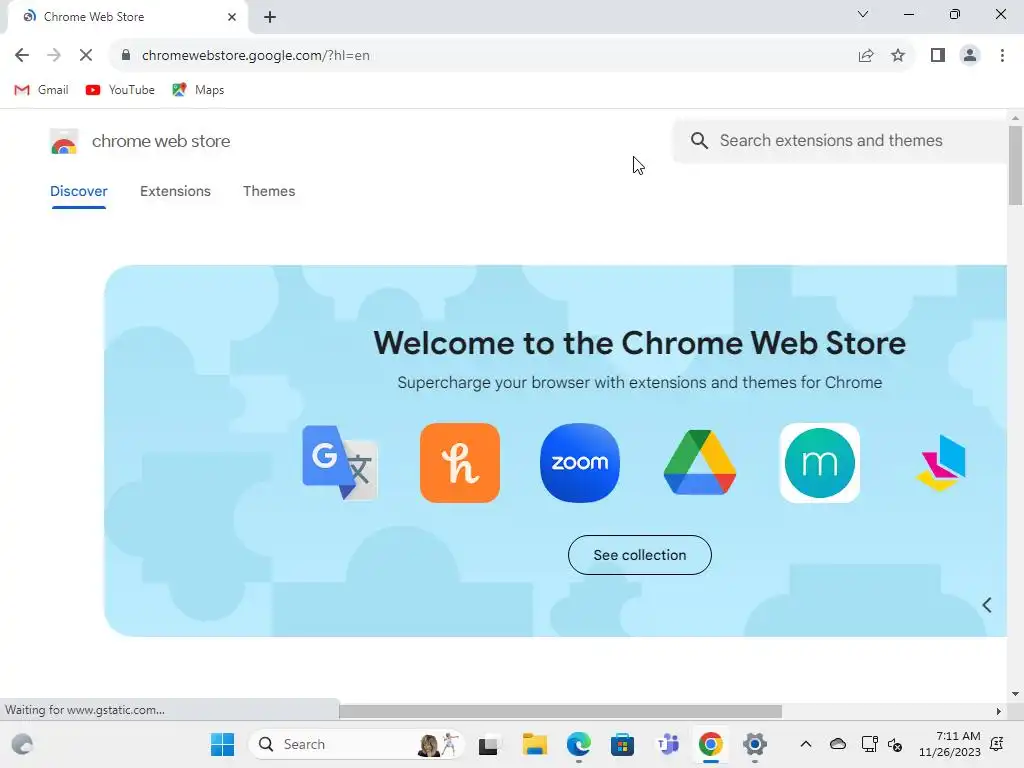Open Task View from the taskbar

click(x=488, y=745)
